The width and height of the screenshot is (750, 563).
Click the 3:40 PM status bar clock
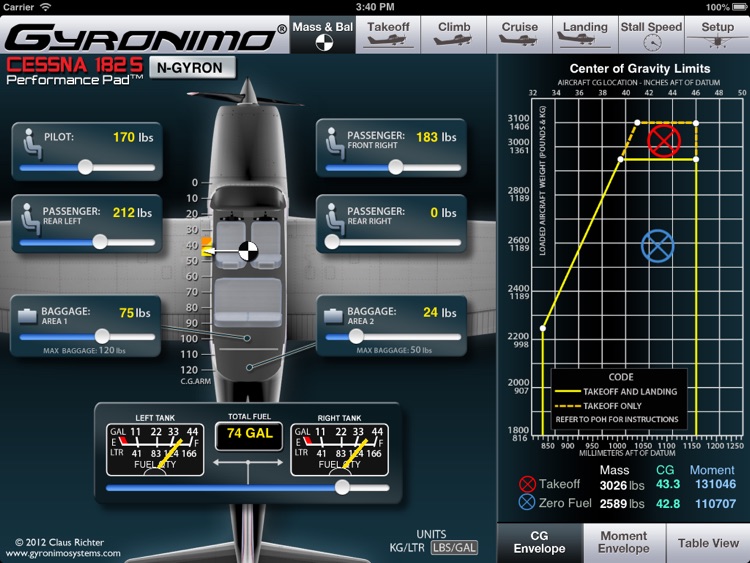tap(375, 7)
